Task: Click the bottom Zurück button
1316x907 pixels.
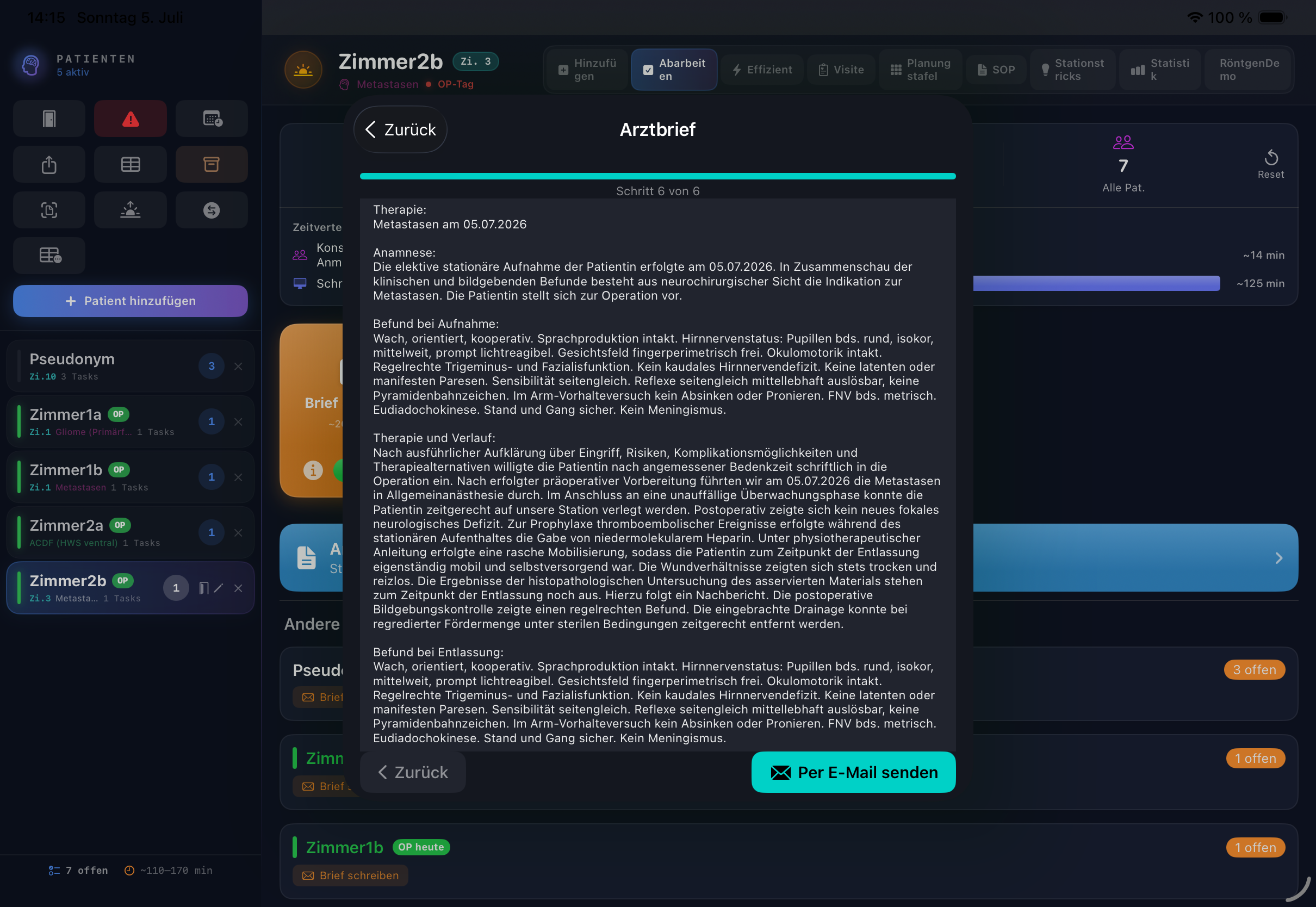Action: click(x=413, y=772)
